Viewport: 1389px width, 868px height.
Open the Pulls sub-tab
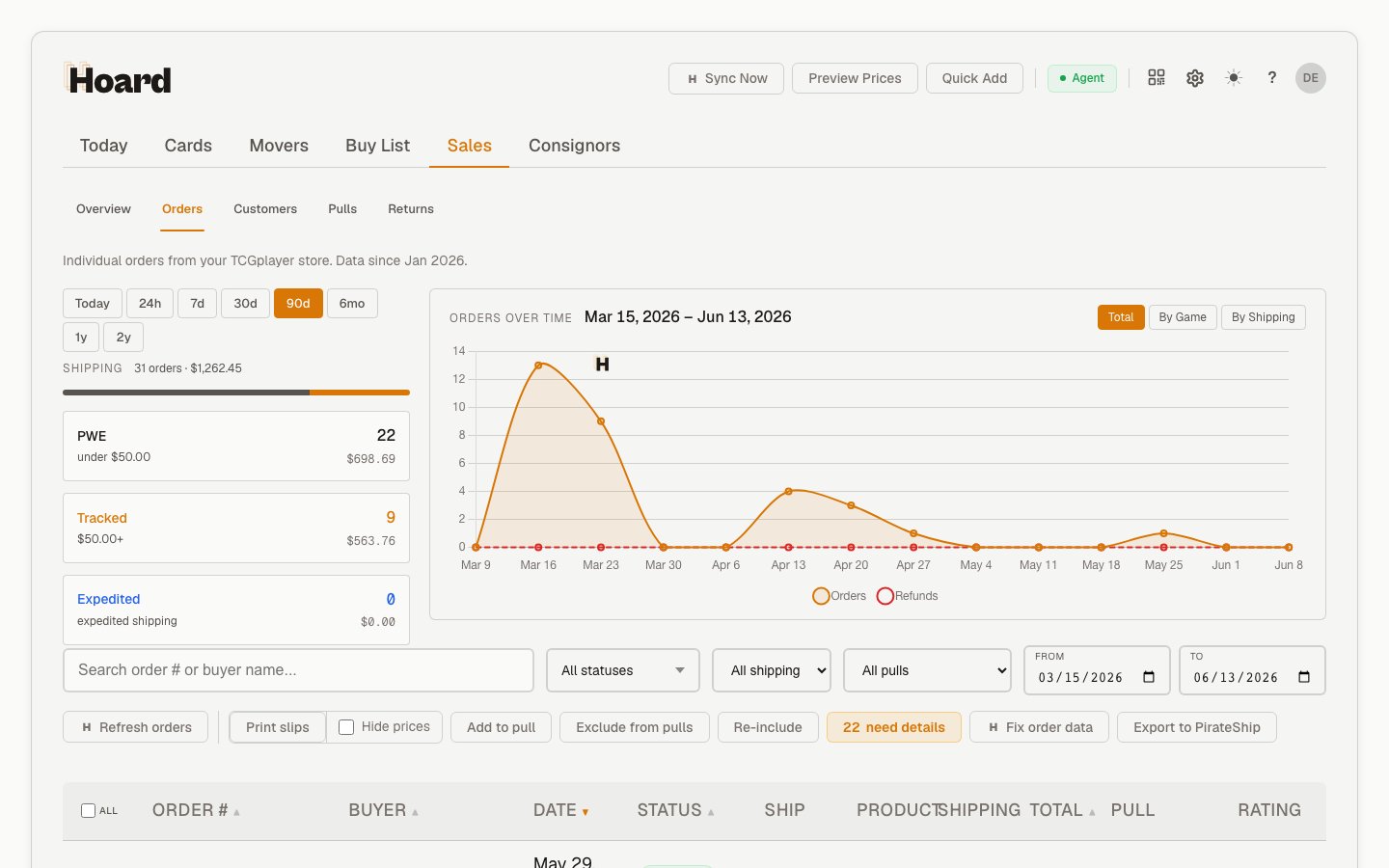pos(342,209)
